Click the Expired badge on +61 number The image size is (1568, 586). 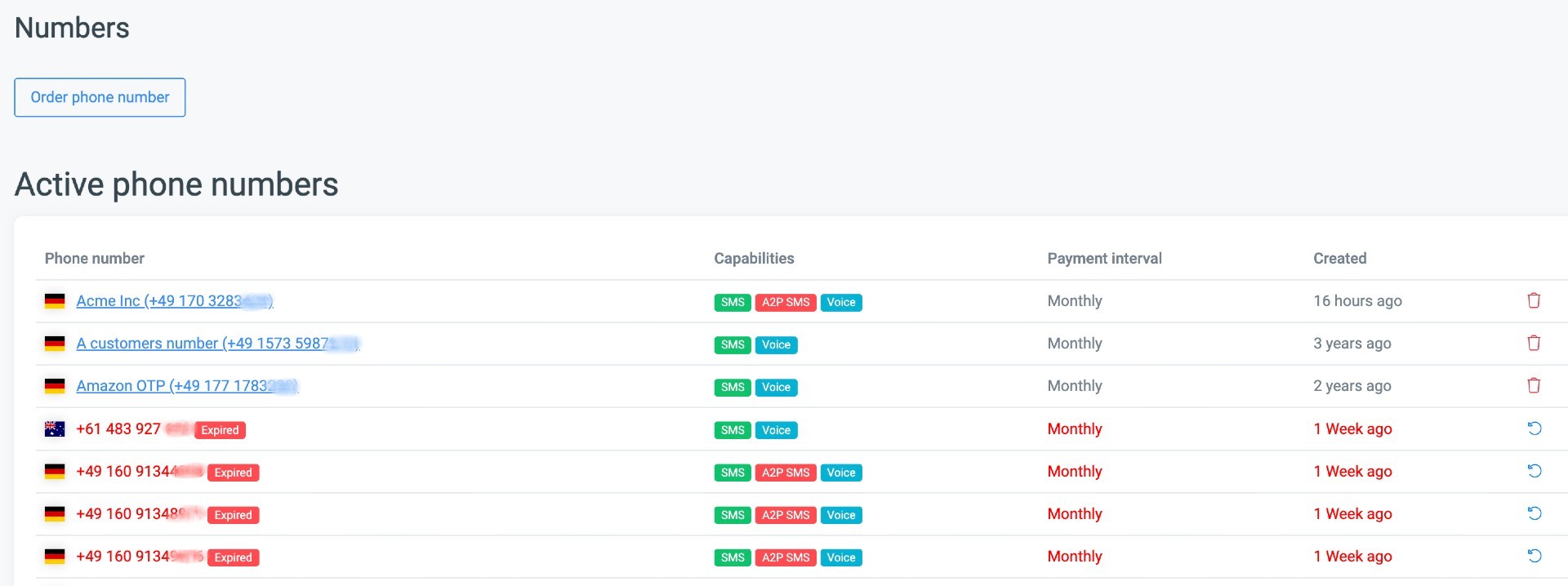point(220,430)
